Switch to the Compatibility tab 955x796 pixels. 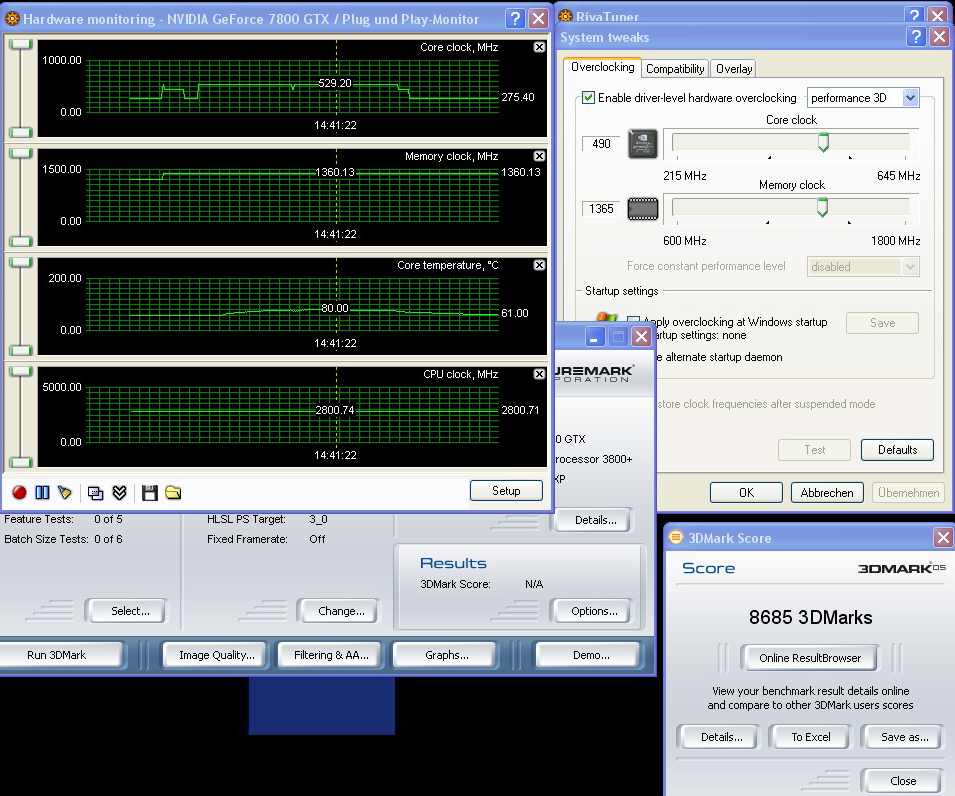point(675,69)
